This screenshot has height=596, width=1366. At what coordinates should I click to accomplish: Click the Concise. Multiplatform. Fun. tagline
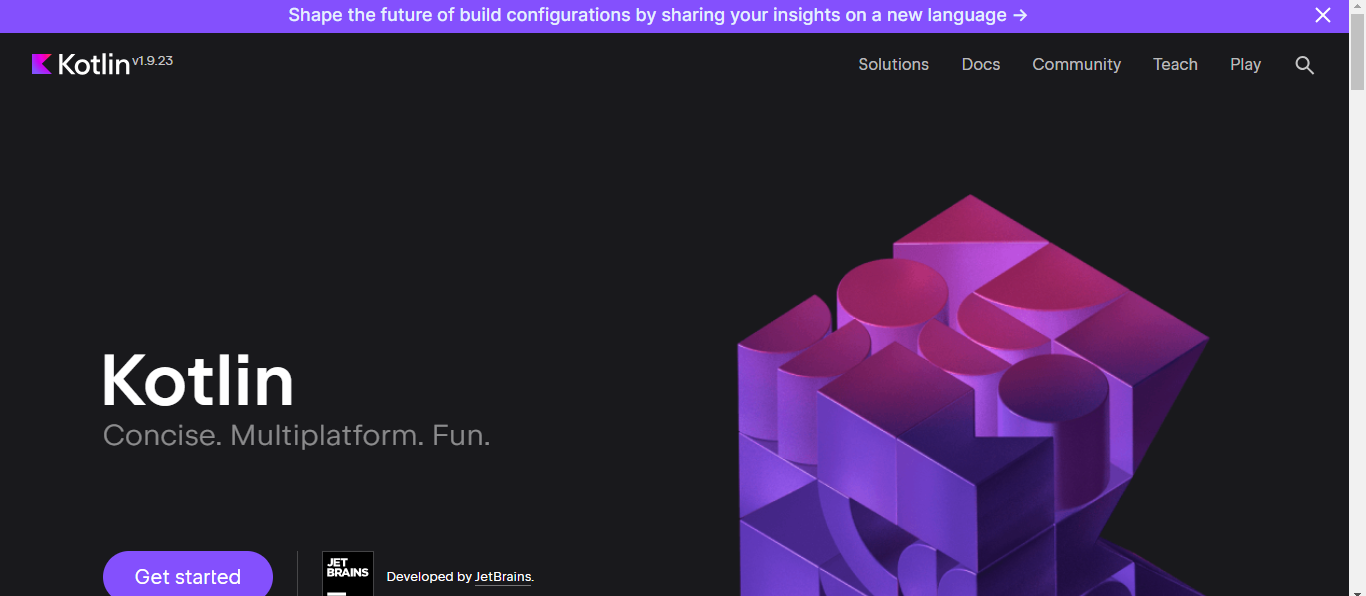(x=296, y=435)
